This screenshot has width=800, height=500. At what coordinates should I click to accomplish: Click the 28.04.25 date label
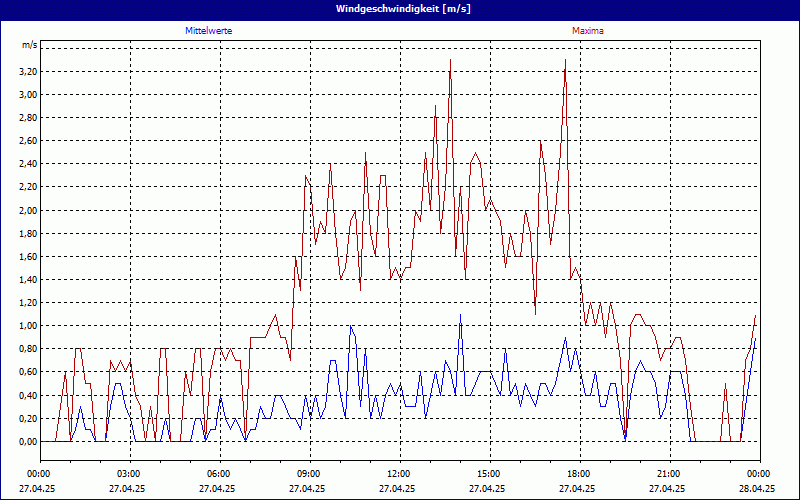pyautogui.click(x=758, y=489)
